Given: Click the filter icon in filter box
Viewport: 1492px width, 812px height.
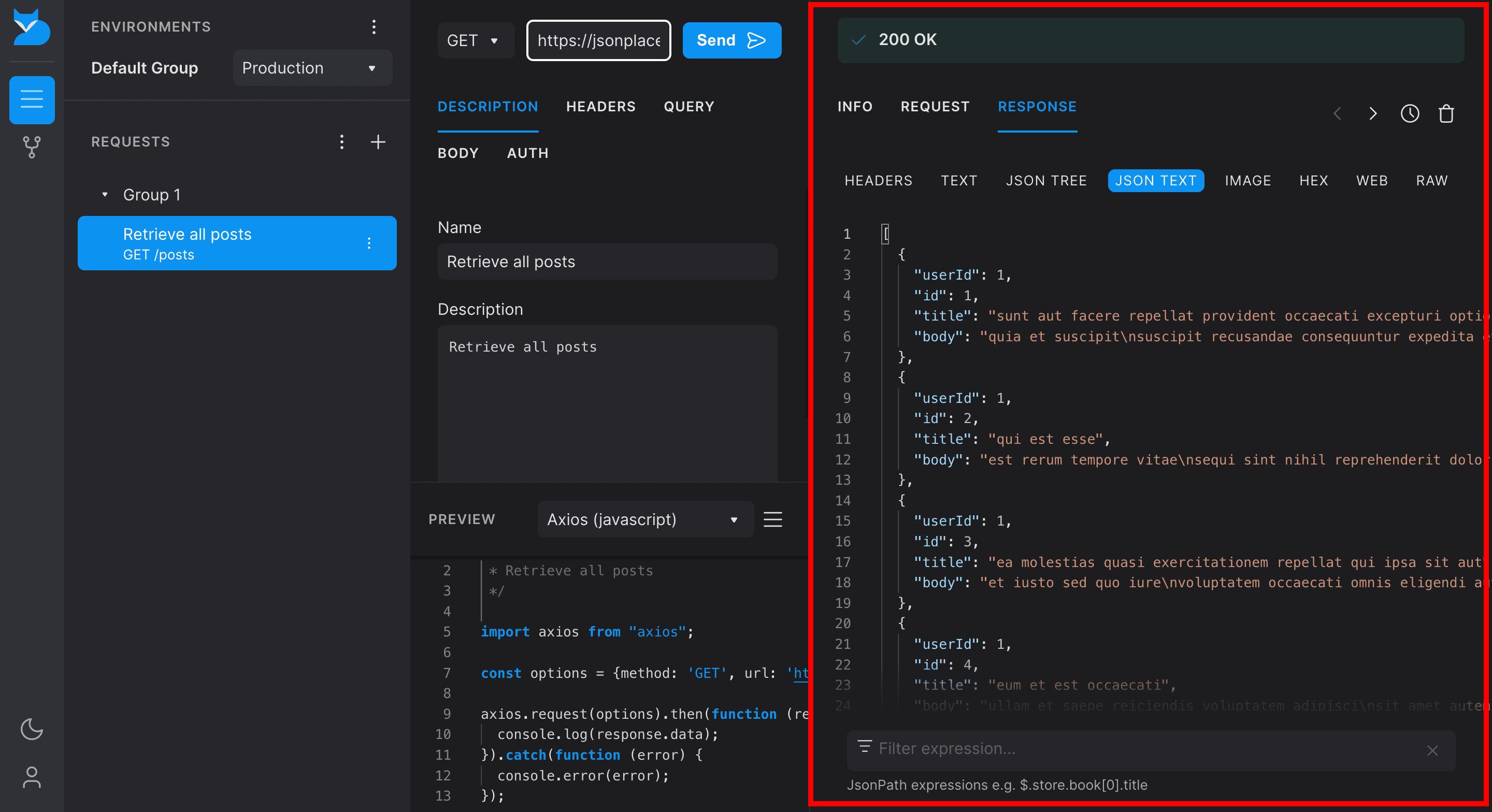Looking at the screenshot, I should click(864, 747).
